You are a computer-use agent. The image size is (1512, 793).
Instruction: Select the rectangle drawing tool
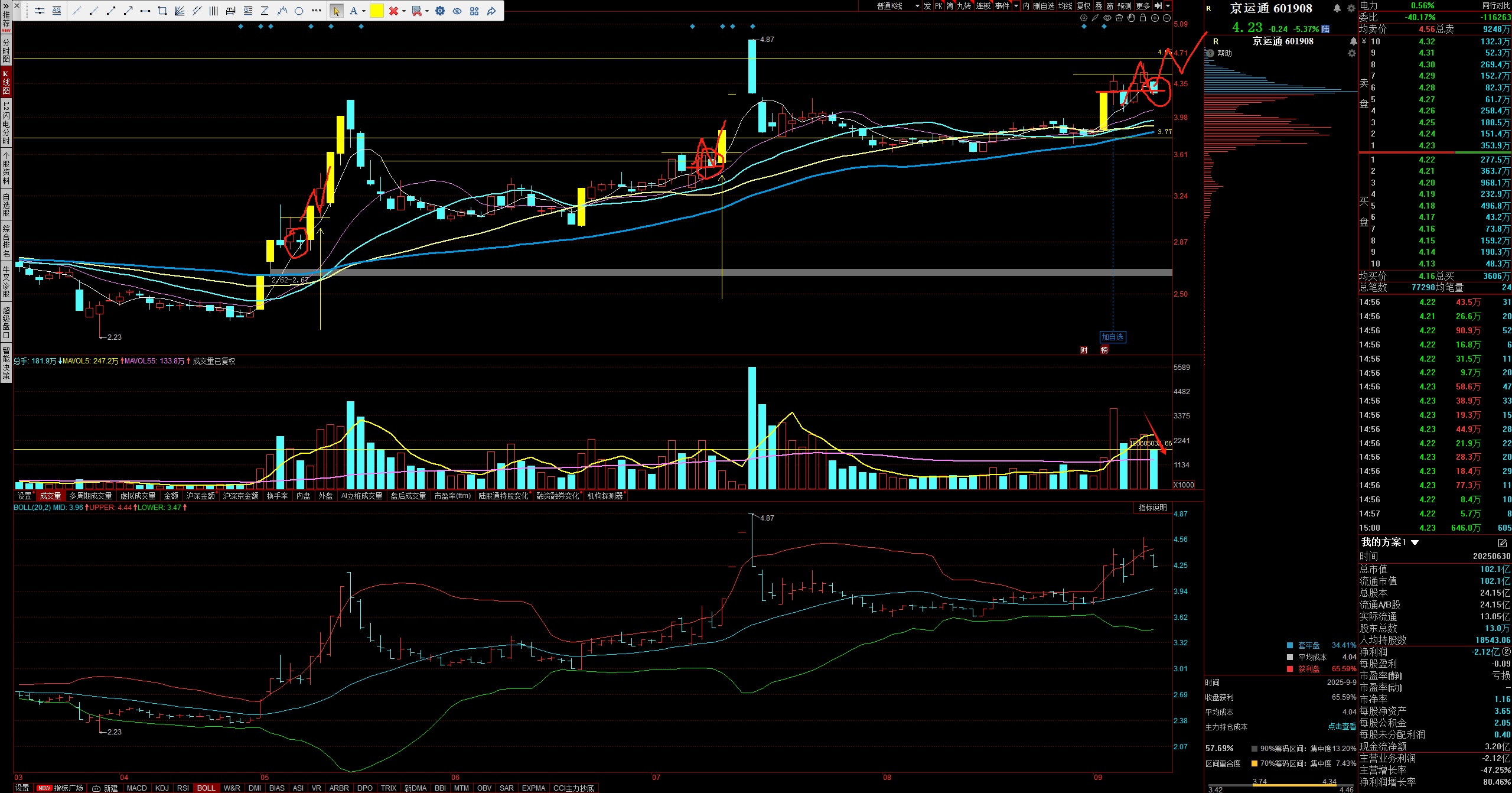pyautogui.click(x=162, y=11)
